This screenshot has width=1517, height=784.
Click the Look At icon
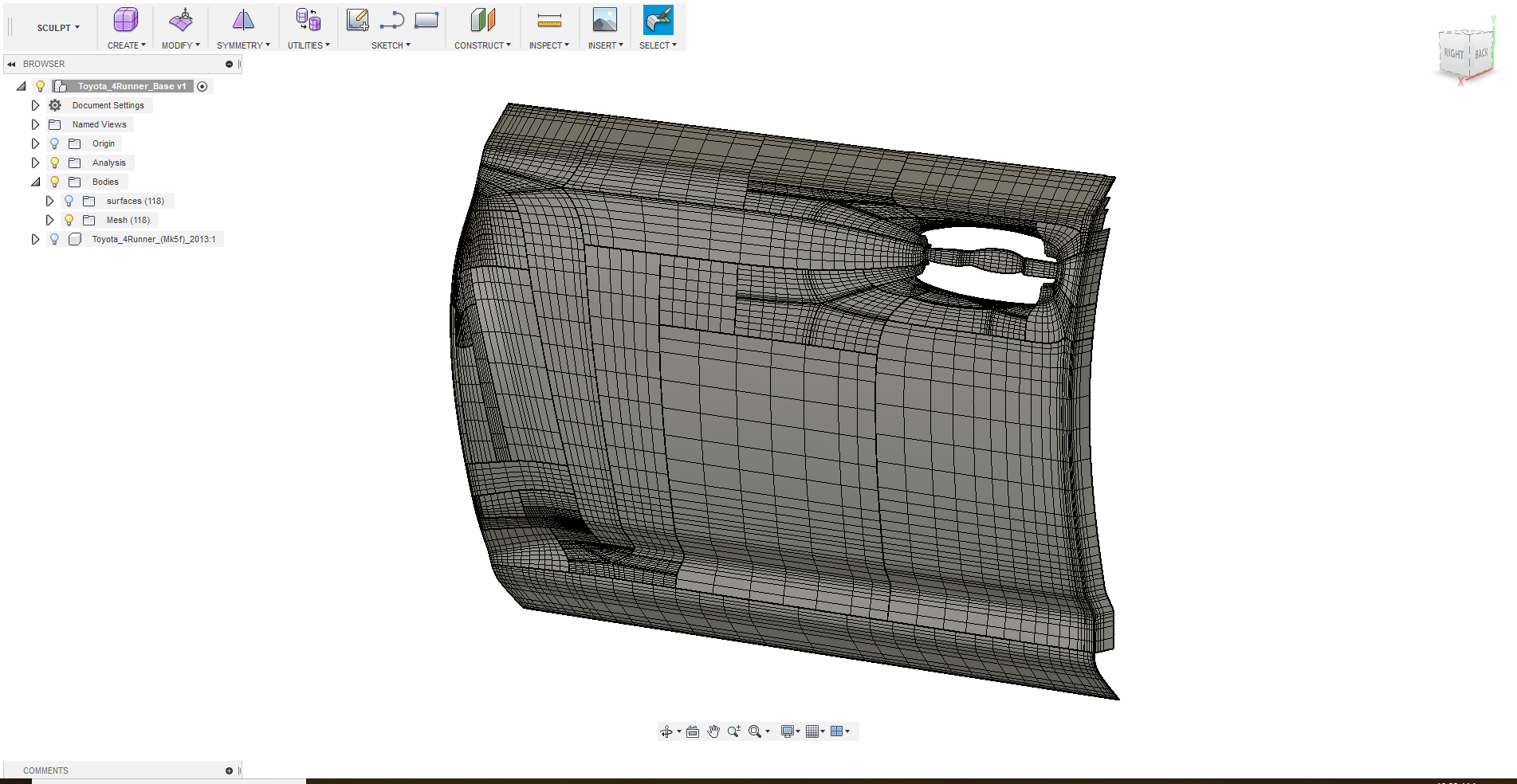(693, 731)
